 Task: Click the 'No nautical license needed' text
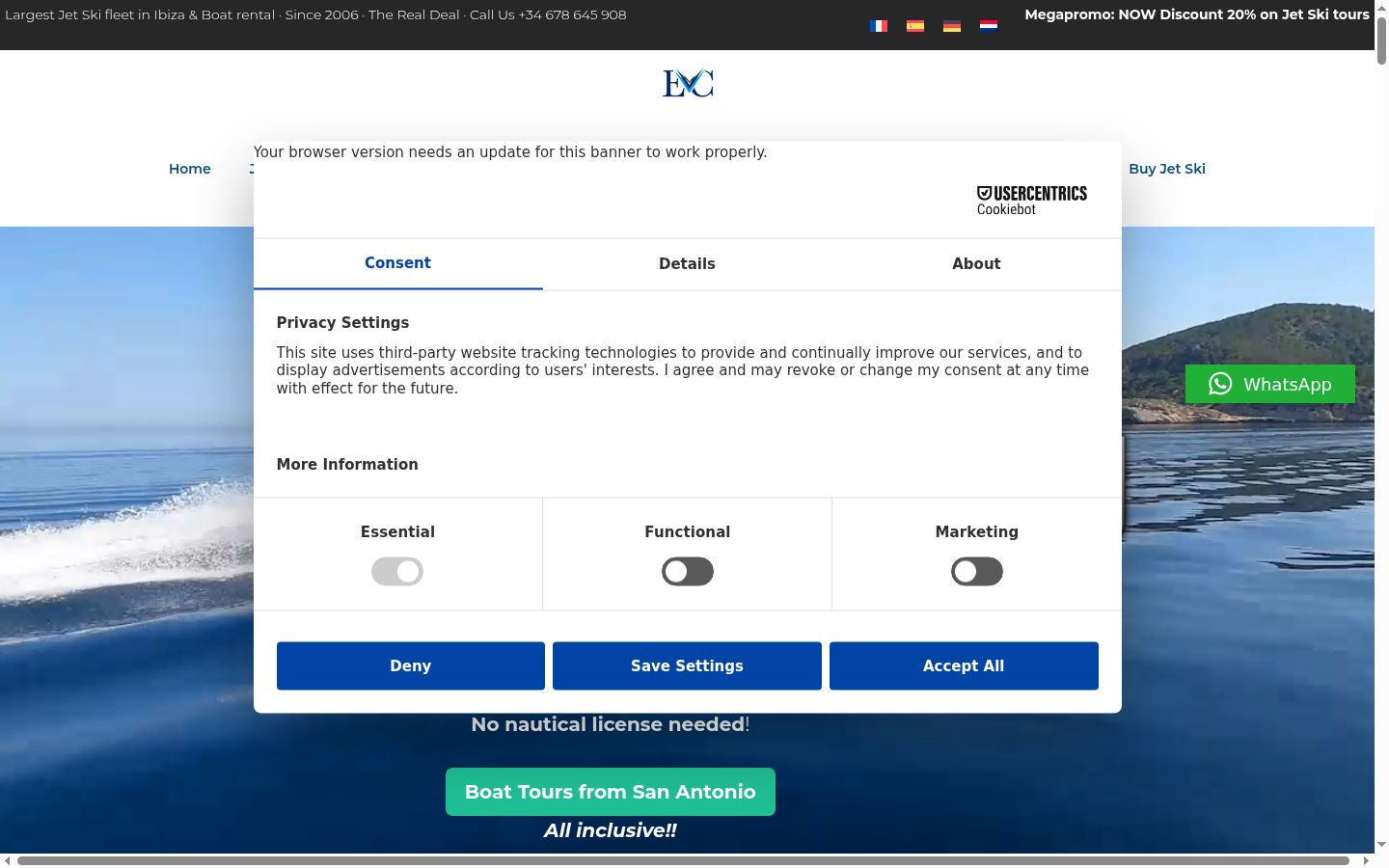click(608, 724)
